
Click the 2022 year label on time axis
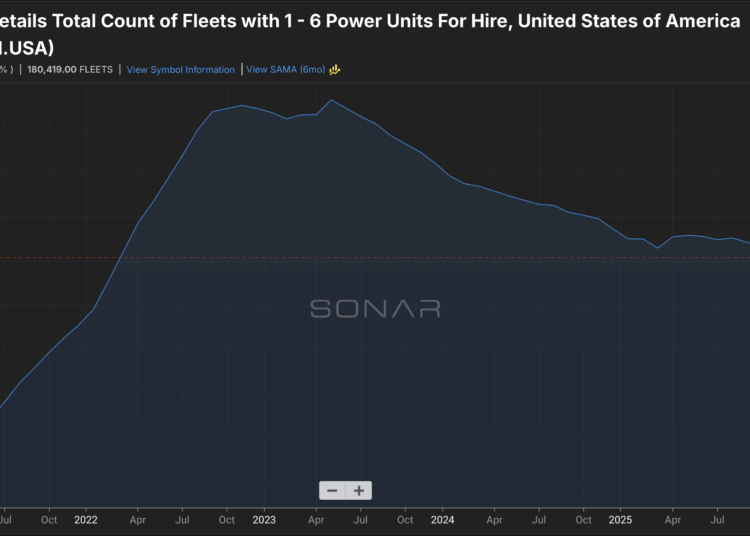coord(86,520)
